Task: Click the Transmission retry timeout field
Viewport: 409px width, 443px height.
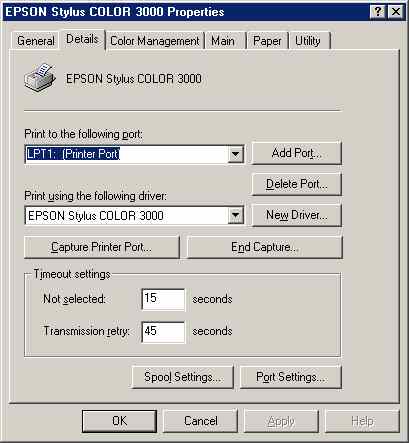Action: pos(163,332)
